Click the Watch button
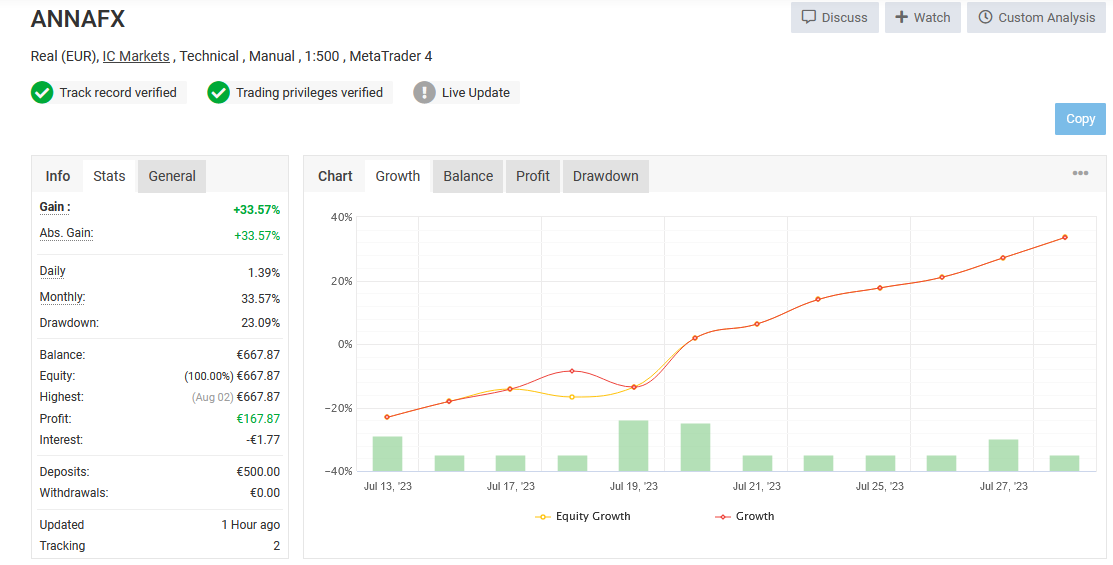This screenshot has height=565, width=1113. pyautogui.click(x=923, y=17)
